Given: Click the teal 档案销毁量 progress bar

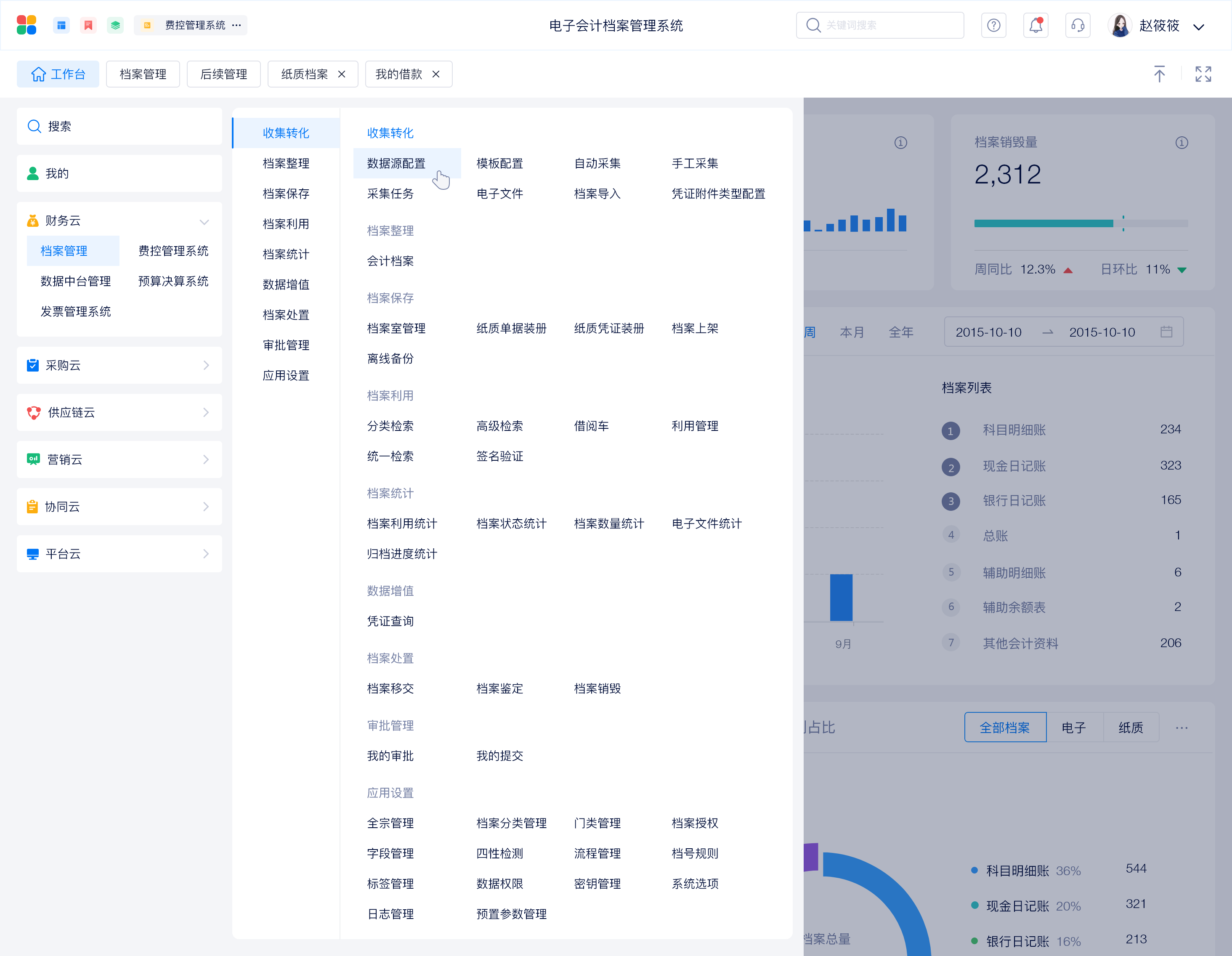Looking at the screenshot, I should point(1043,223).
